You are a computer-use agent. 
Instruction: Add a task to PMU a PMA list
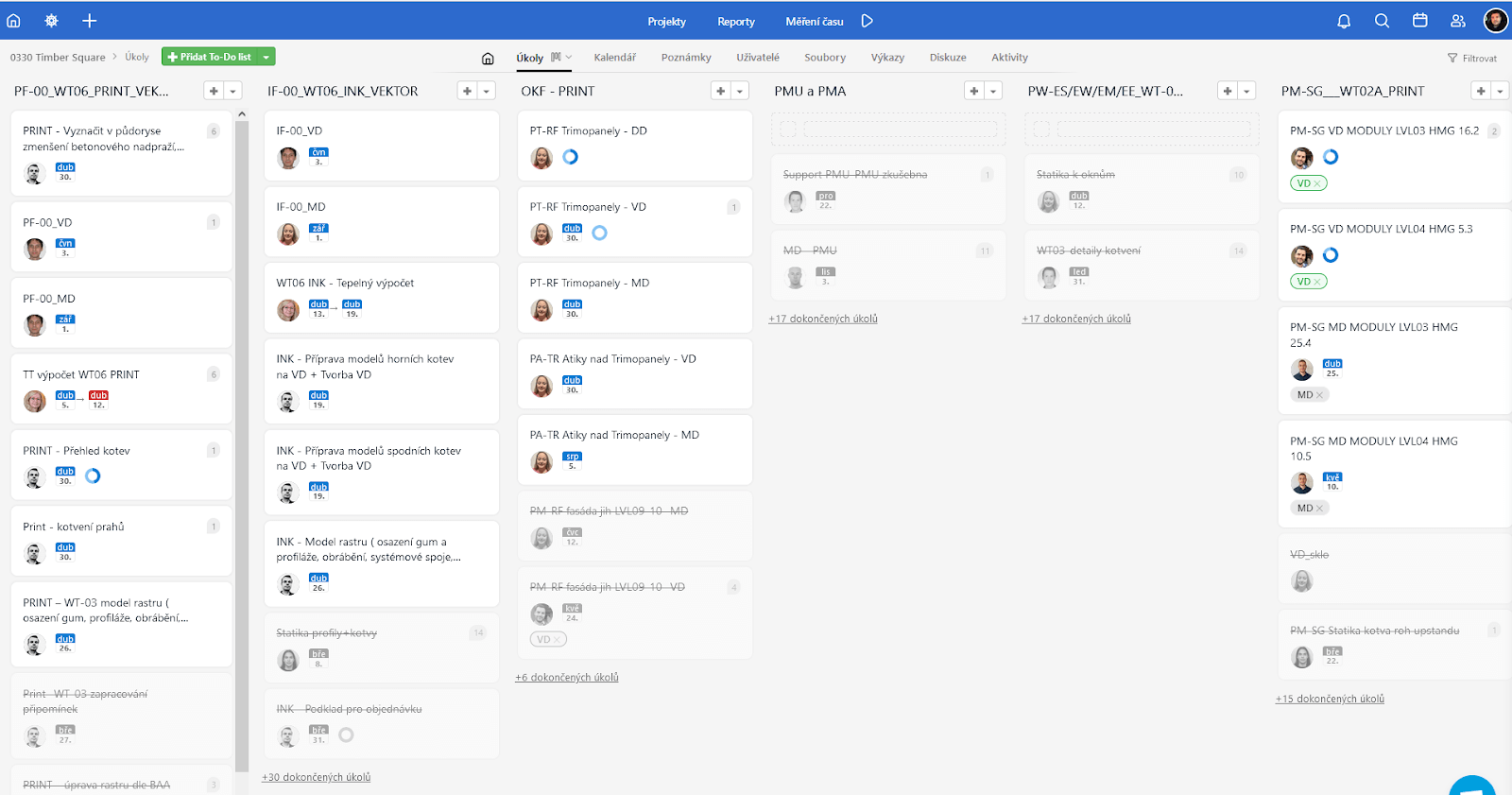(974, 91)
